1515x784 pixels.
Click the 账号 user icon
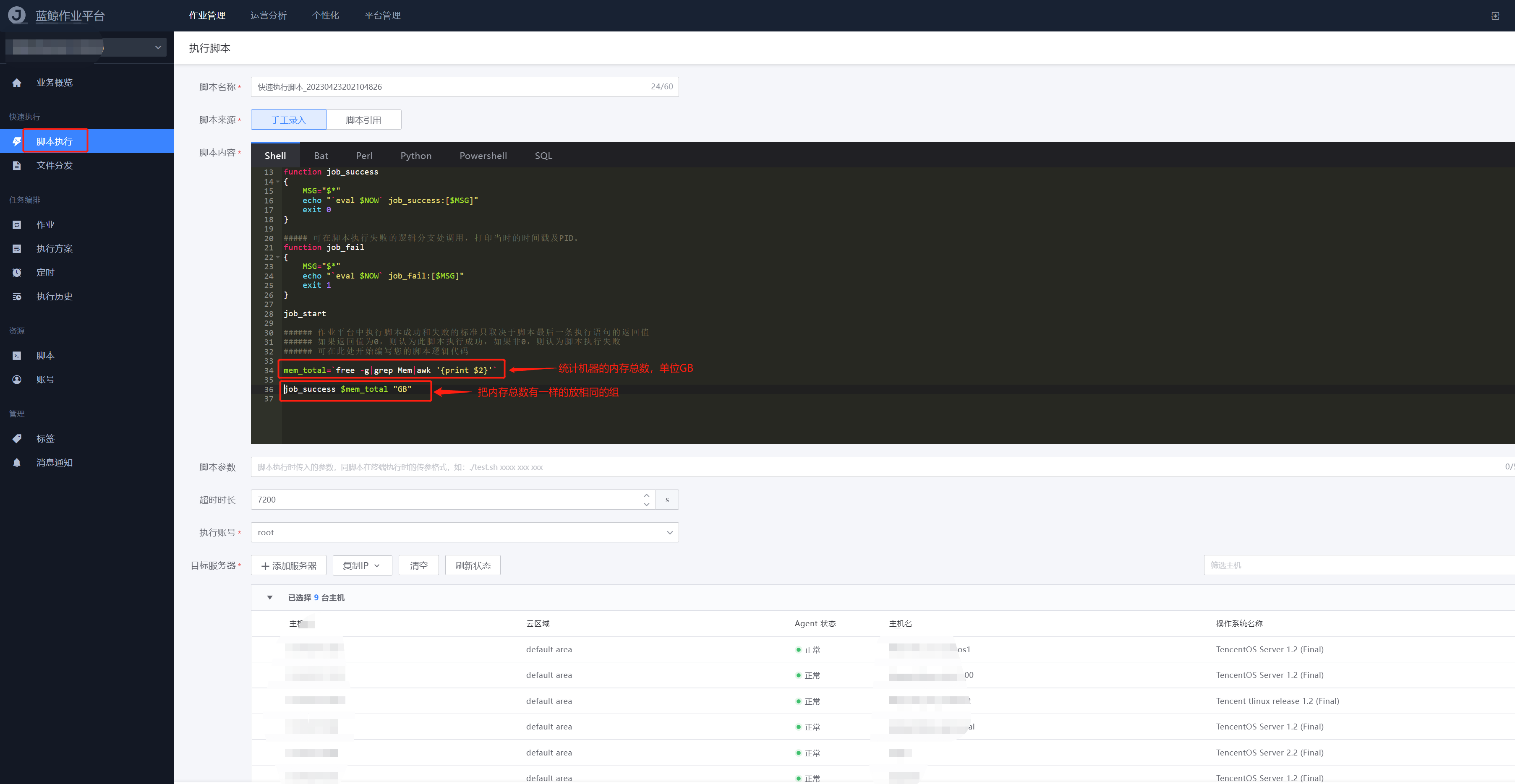(x=17, y=380)
